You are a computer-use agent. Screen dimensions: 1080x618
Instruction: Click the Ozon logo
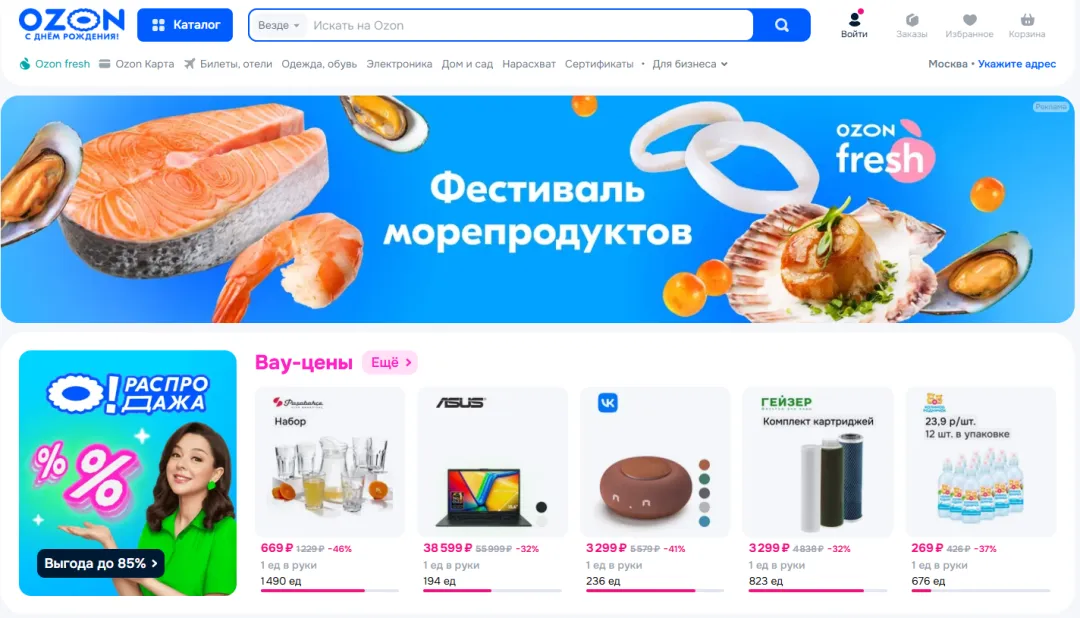tap(72, 25)
